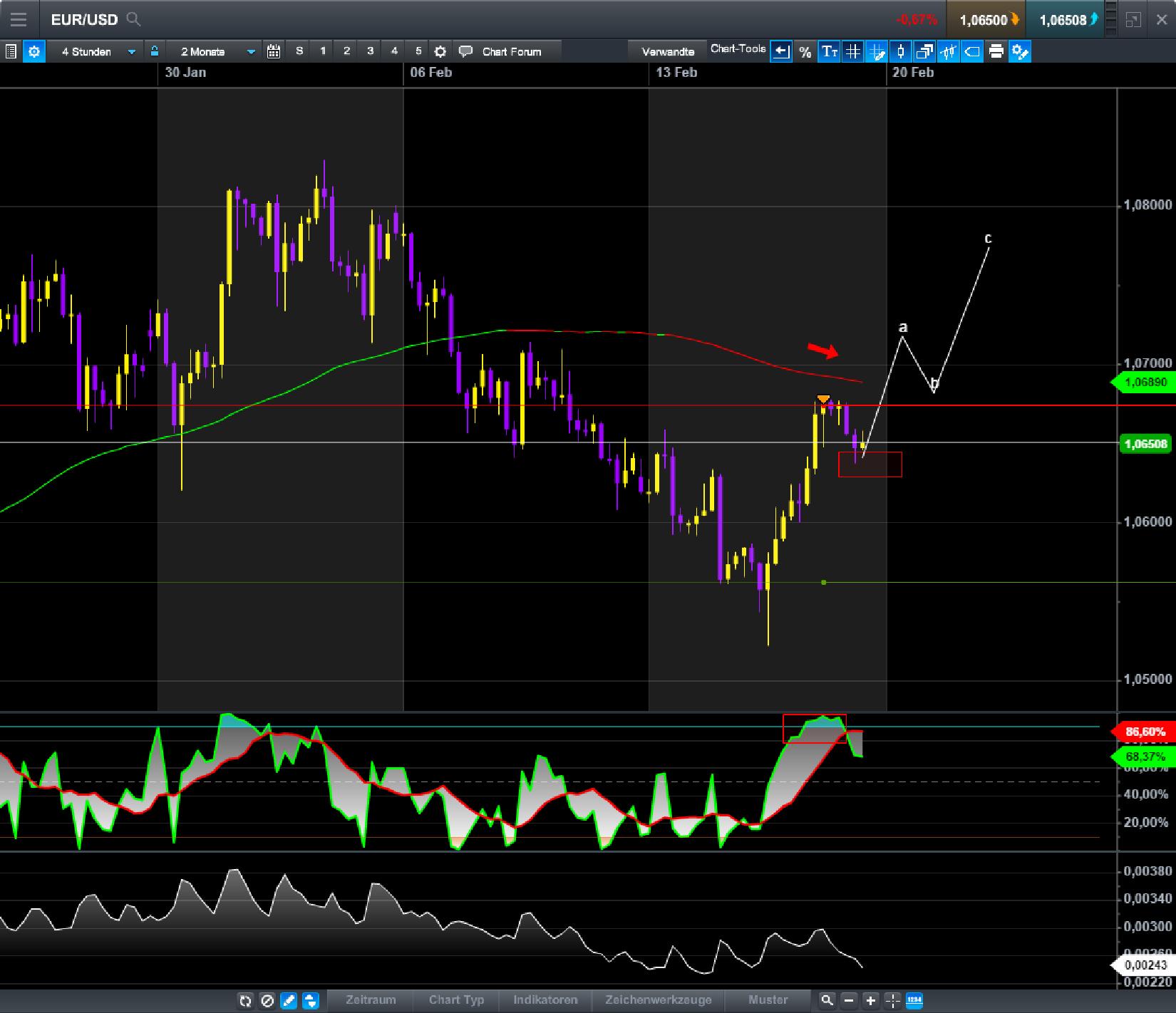Click the Verwandte button
1176x1013 pixels.
click(669, 51)
